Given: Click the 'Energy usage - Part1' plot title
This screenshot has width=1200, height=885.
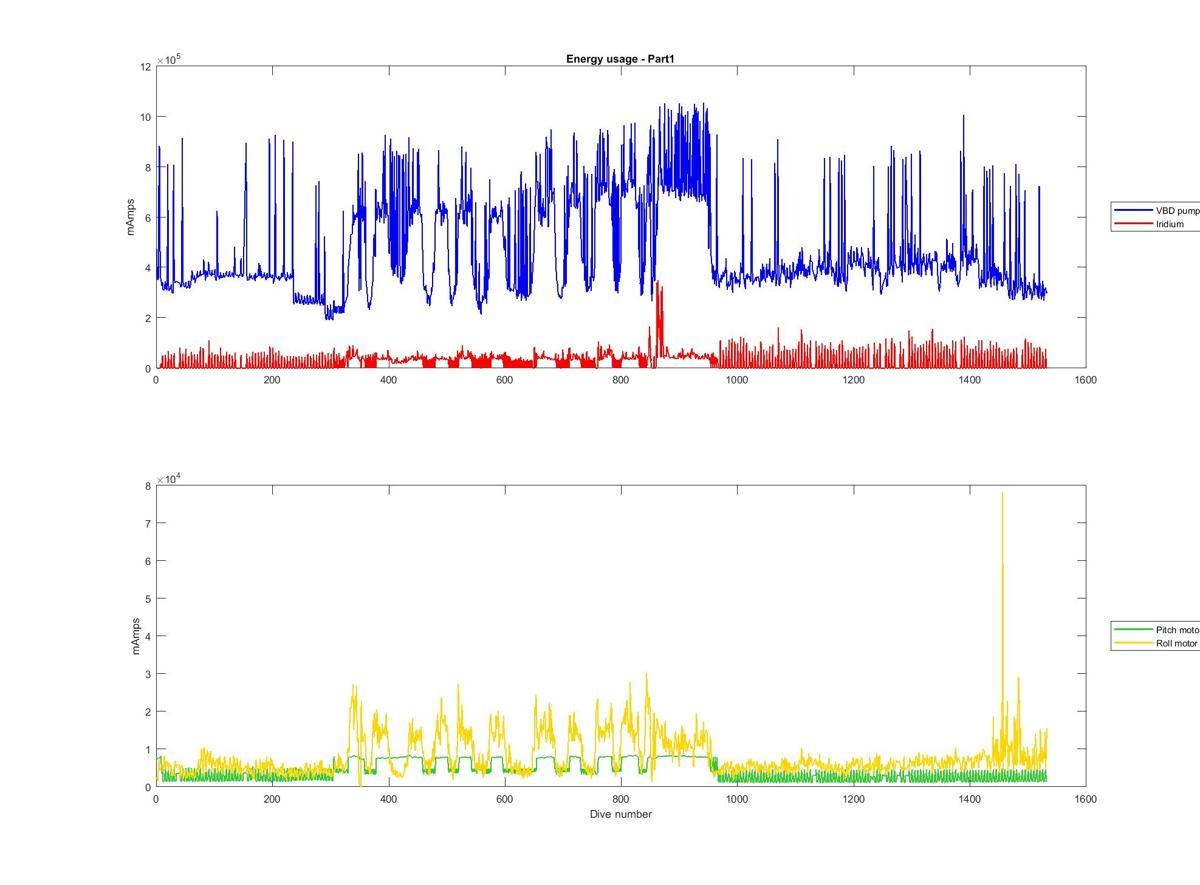Looking at the screenshot, I should click(x=621, y=59).
